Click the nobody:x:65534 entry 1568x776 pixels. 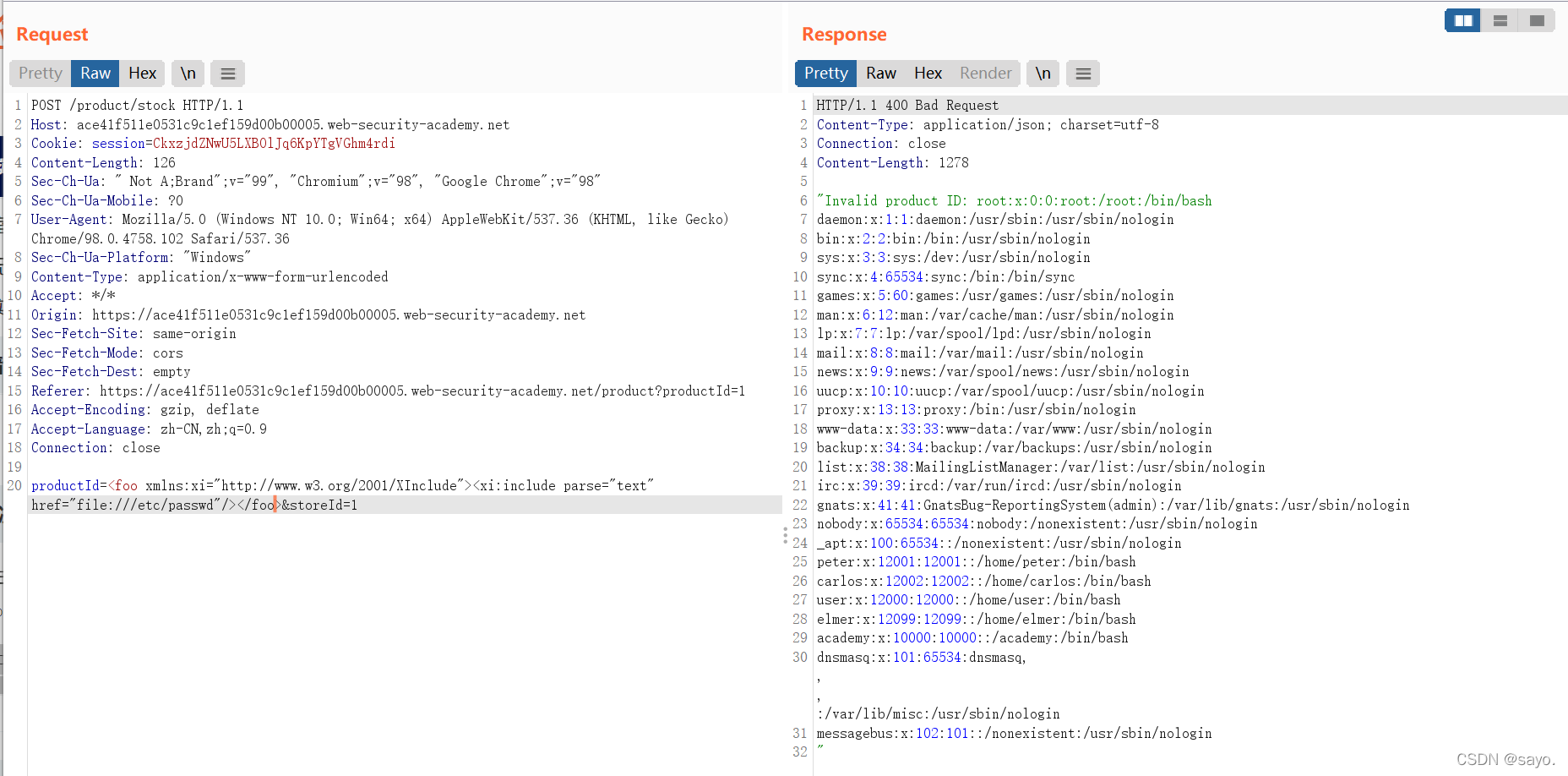1037,524
